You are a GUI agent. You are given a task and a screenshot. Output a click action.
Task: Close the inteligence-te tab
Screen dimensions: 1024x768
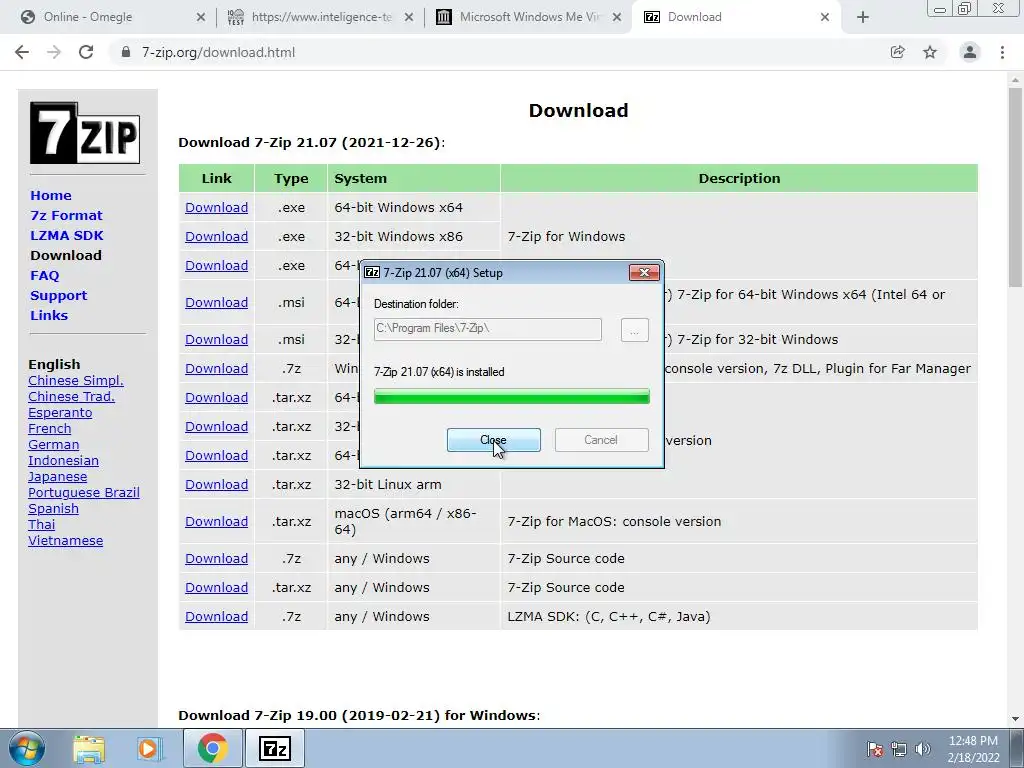[409, 17]
